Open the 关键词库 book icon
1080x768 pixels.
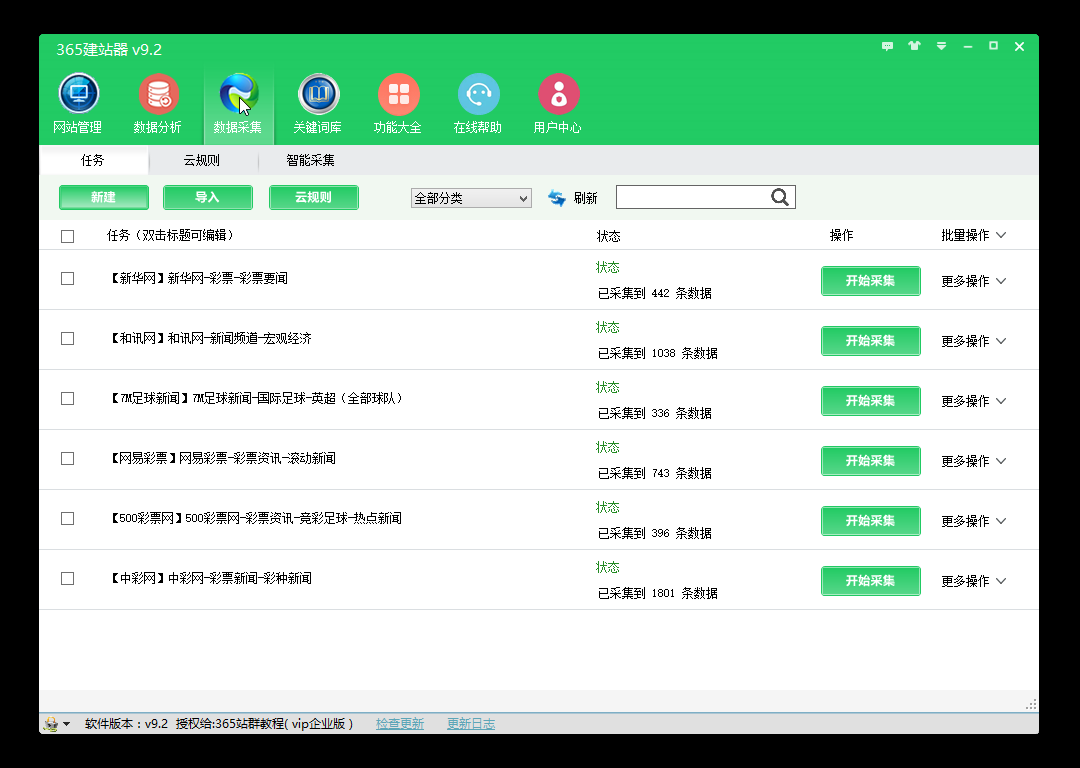pos(318,94)
